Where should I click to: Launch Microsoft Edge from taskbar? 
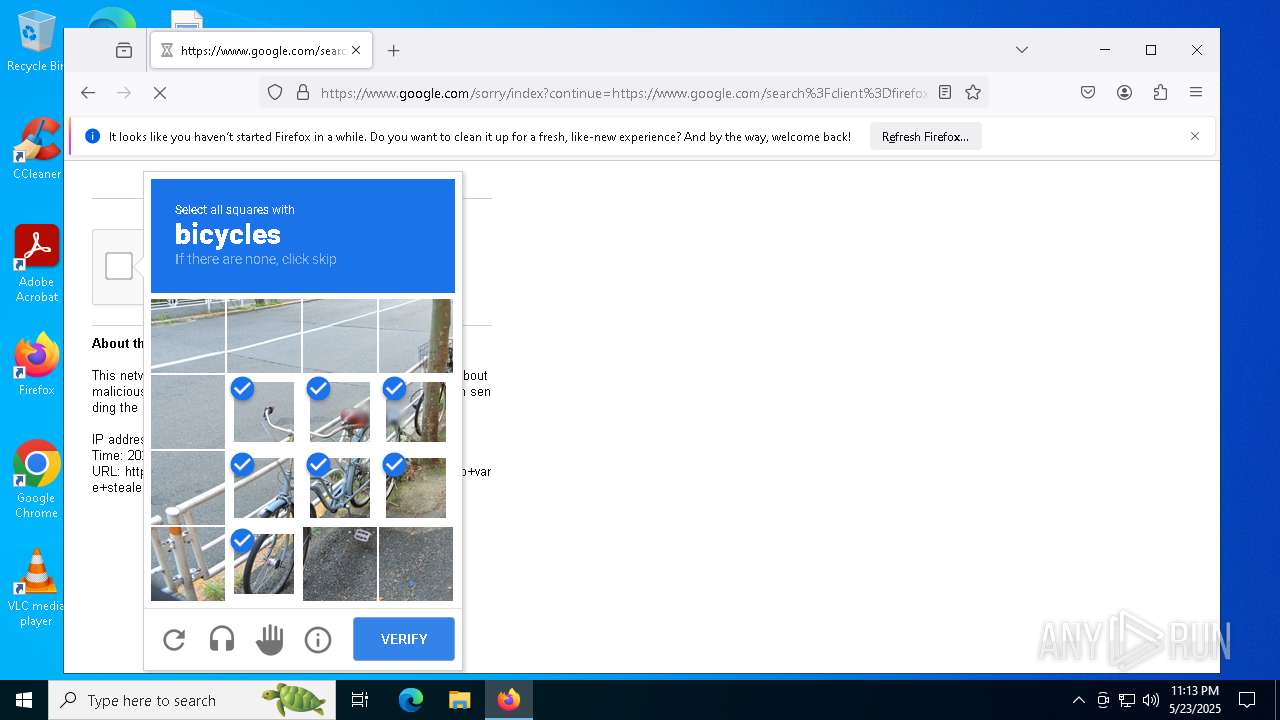coord(411,700)
